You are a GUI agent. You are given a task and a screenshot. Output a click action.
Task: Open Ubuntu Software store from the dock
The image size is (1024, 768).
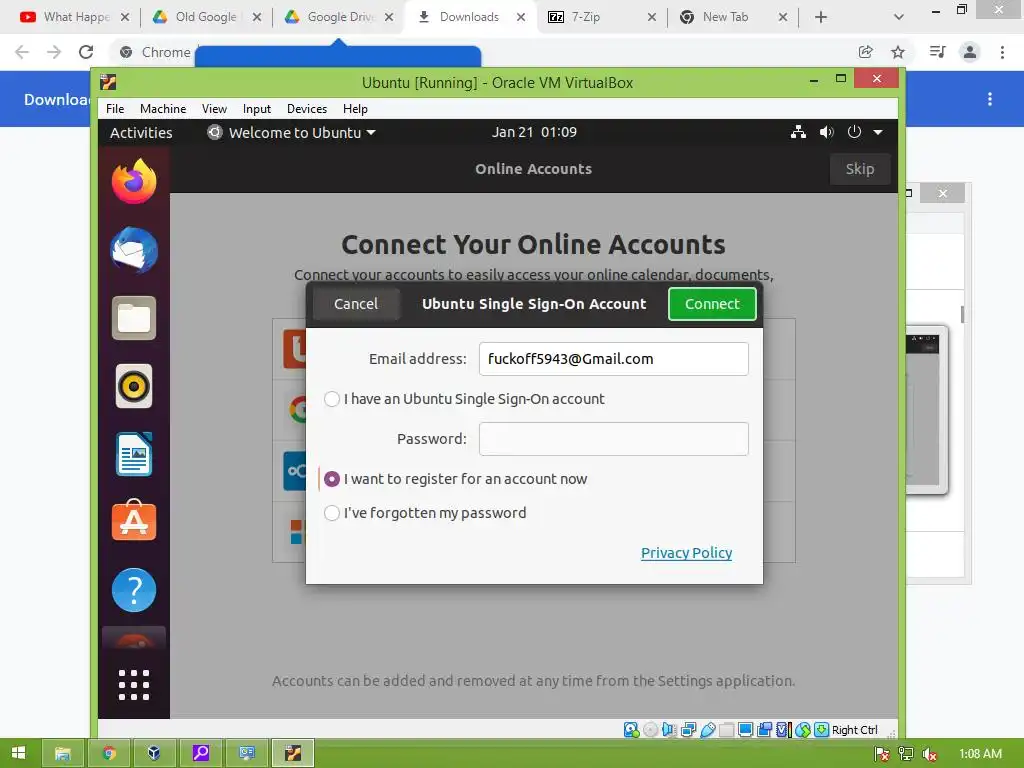134,521
